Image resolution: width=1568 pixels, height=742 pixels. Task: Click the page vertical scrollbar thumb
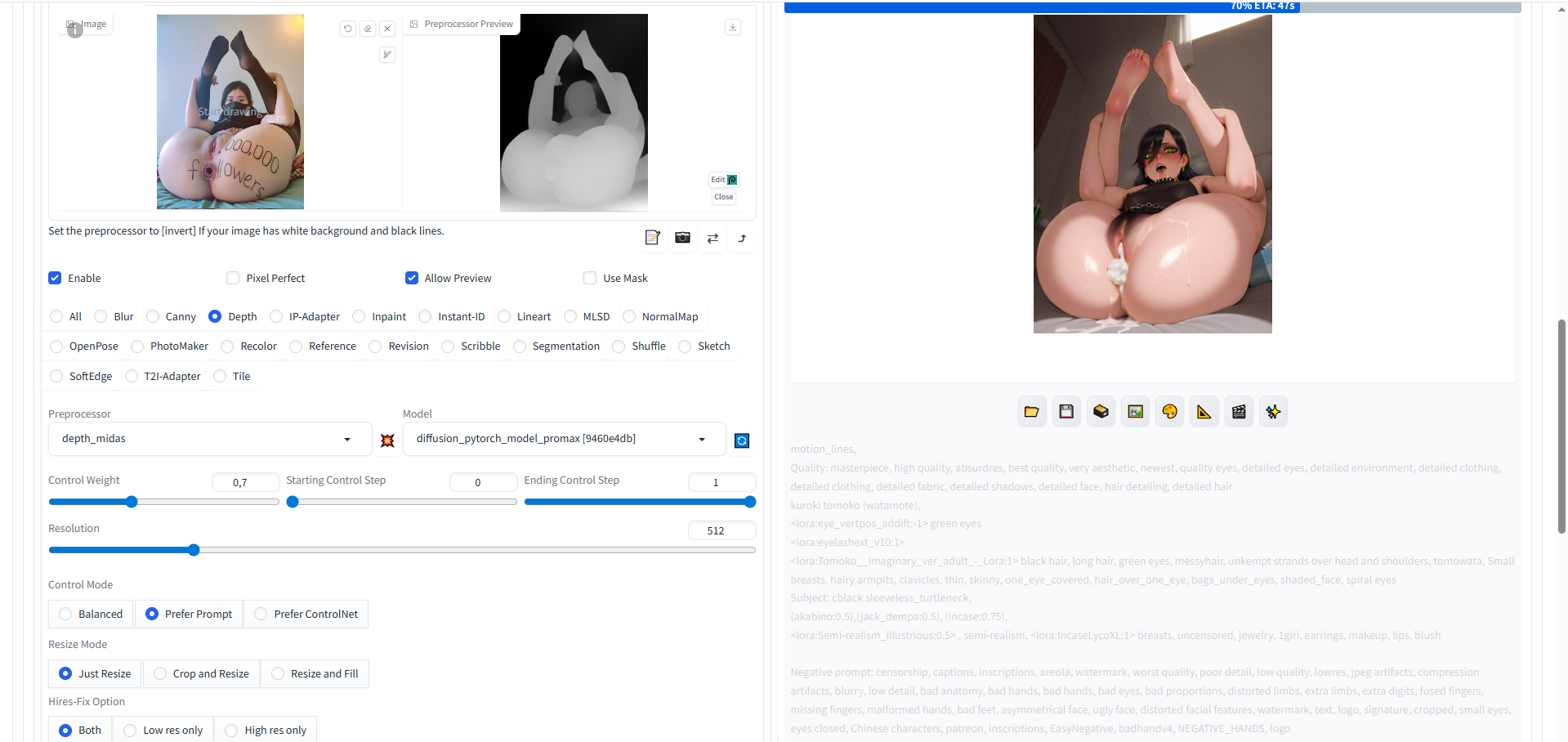pos(1561,426)
